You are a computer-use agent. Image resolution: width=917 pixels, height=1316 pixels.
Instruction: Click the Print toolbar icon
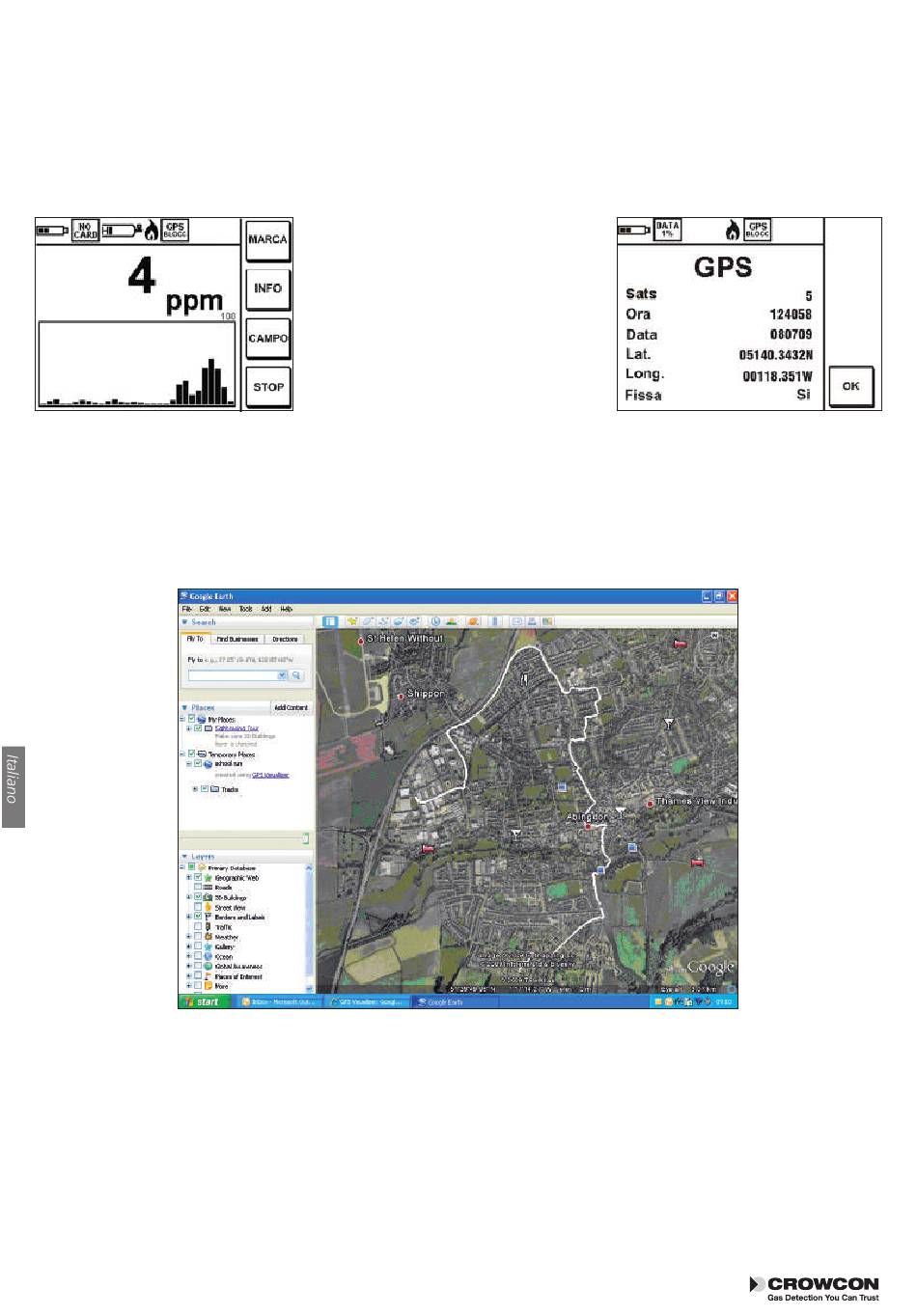(x=532, y=622)
